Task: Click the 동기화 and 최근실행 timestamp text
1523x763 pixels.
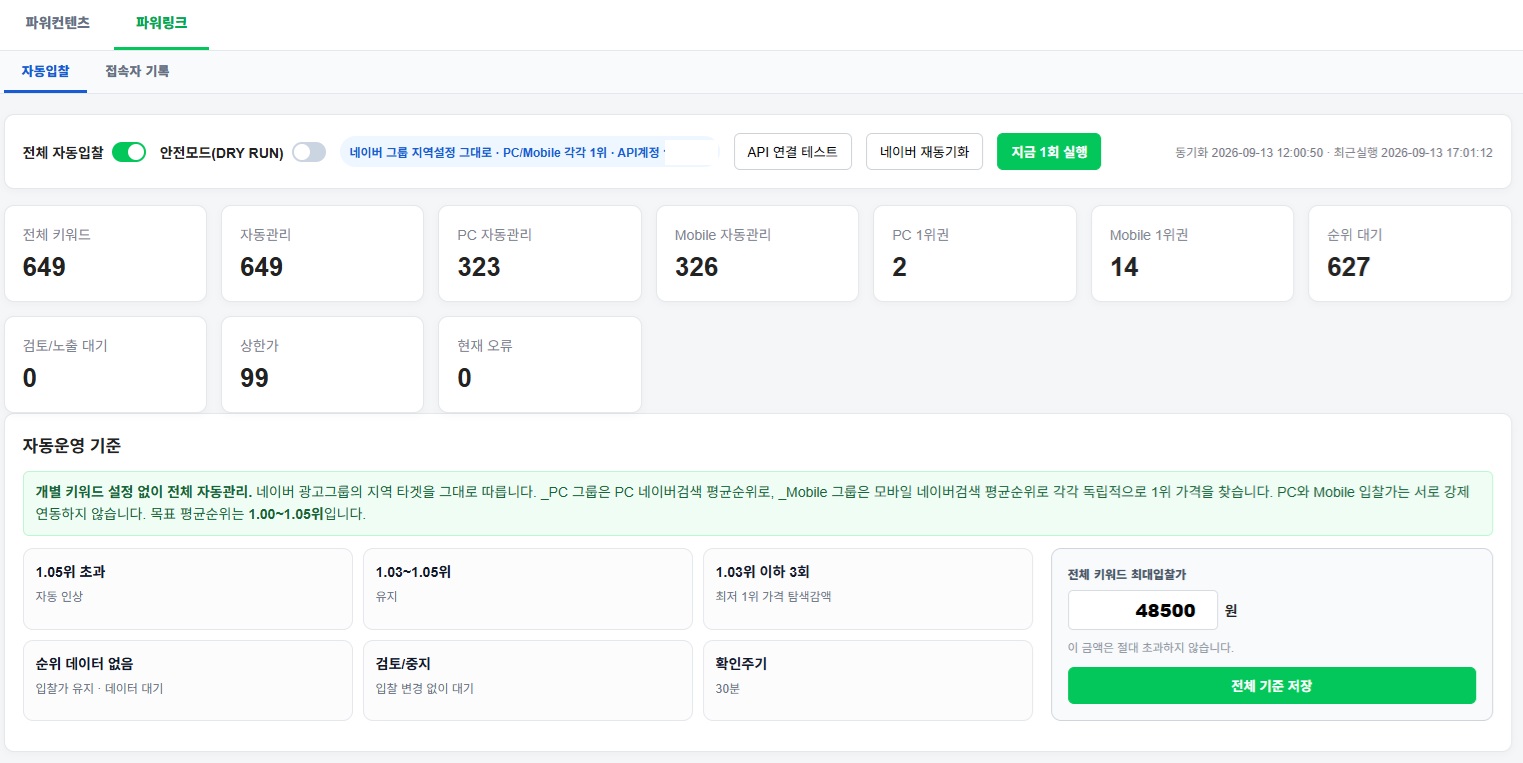Action: click(1334, 153)
